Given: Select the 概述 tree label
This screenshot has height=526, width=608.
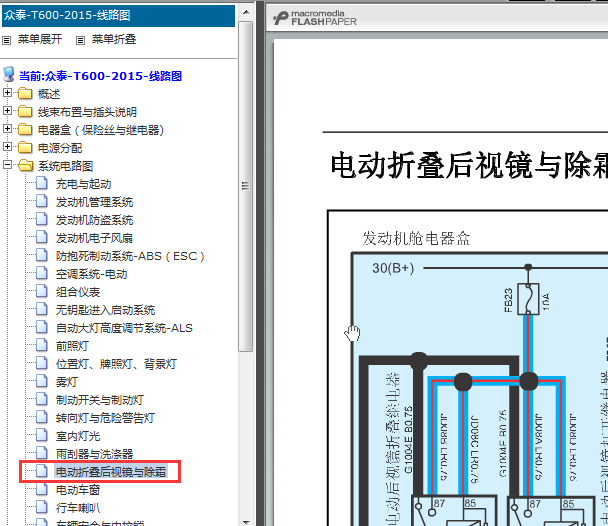Looking at the screenshot, I should coord(49,94).
